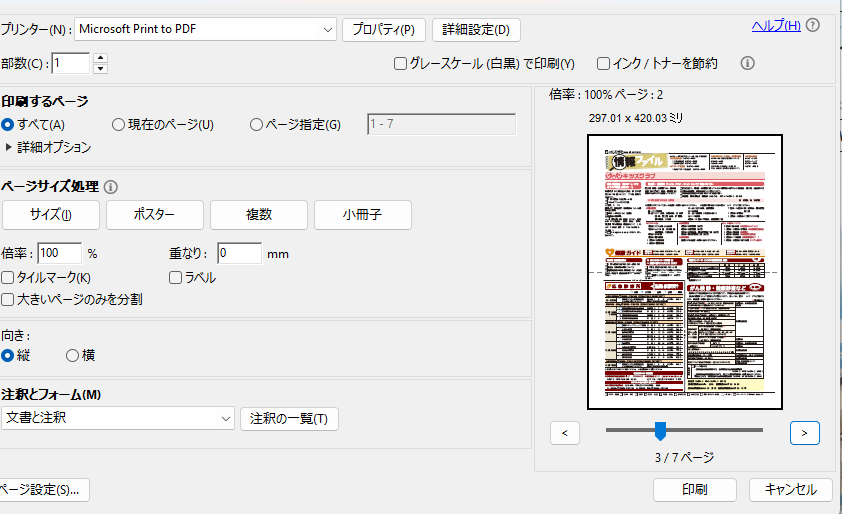
Task: Select the ポスター page sizing tab
Action: click(x=155, y=215)
